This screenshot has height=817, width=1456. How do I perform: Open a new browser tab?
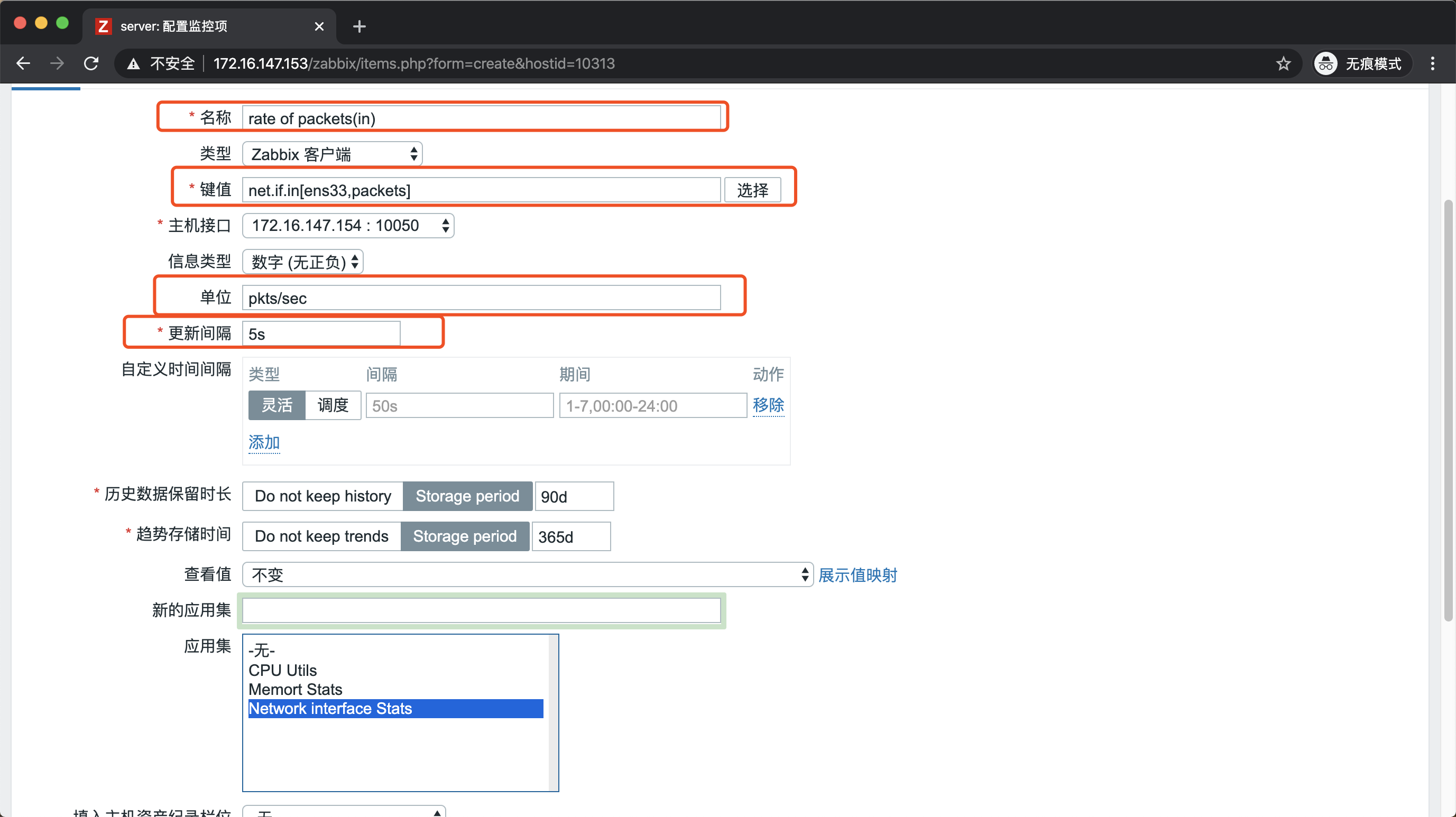click(359, 26)
